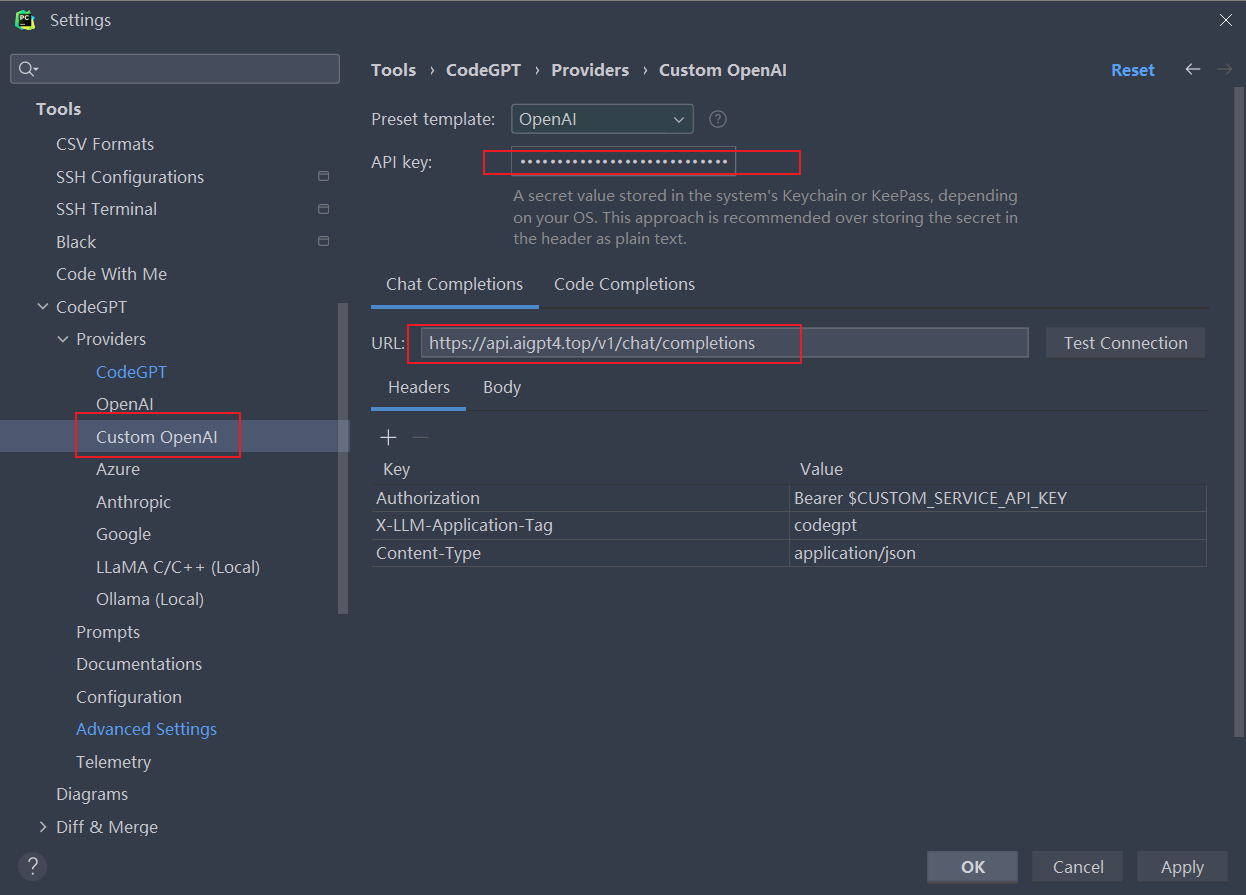Click the project-level icon beside SSH Terminal

[323, 209]
